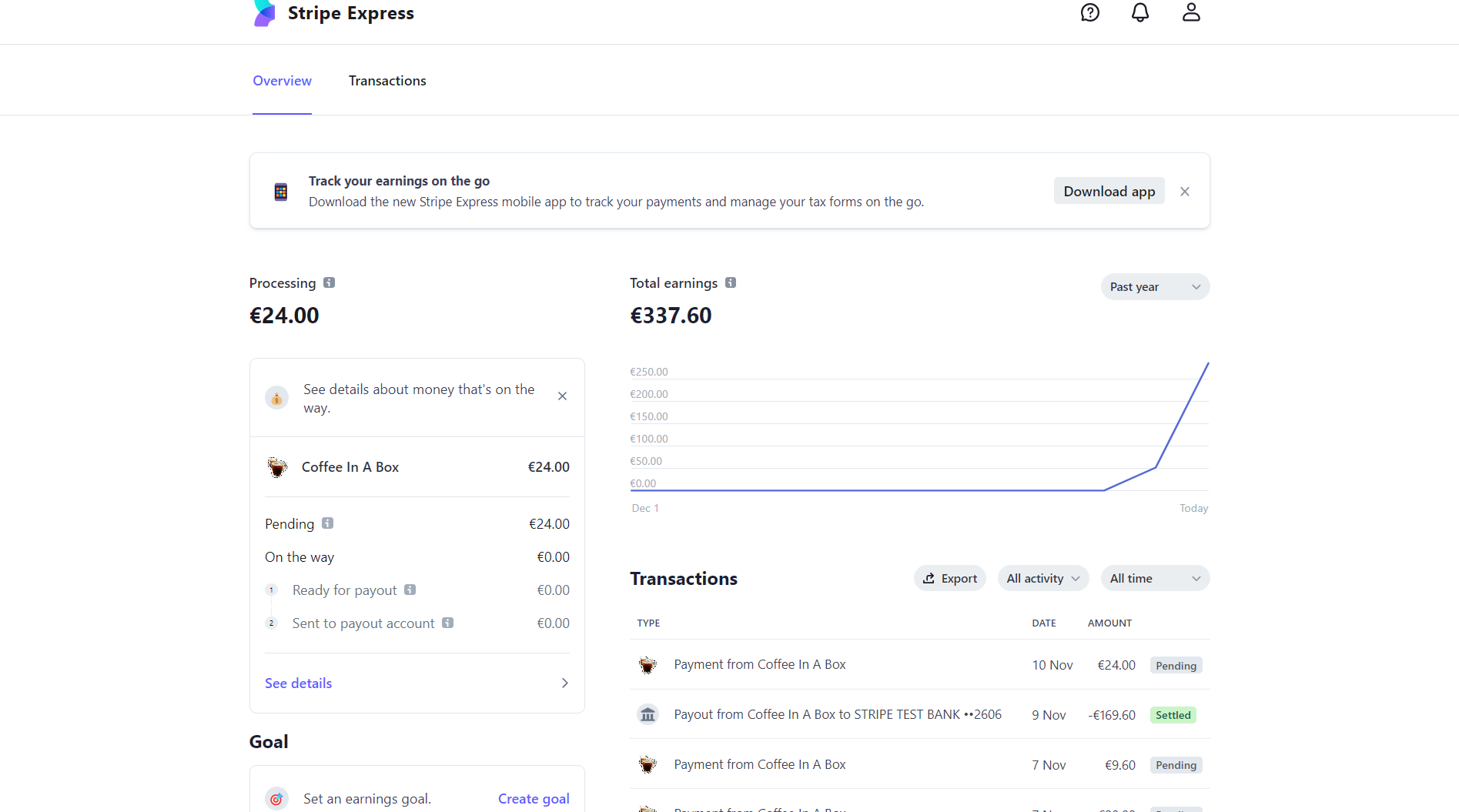
Task: Click the Download app button
Action: [1109, 191]
